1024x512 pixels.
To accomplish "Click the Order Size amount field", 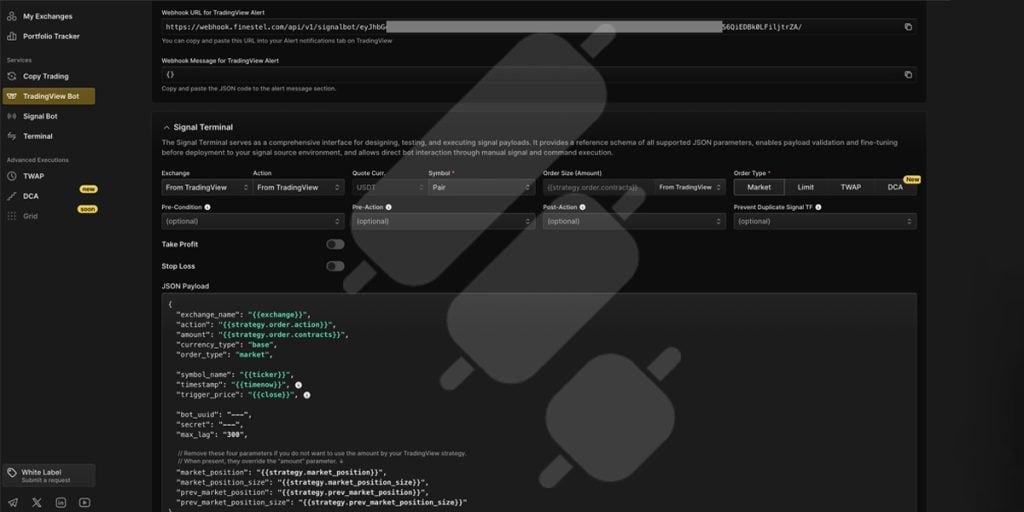I will [599, 187].
